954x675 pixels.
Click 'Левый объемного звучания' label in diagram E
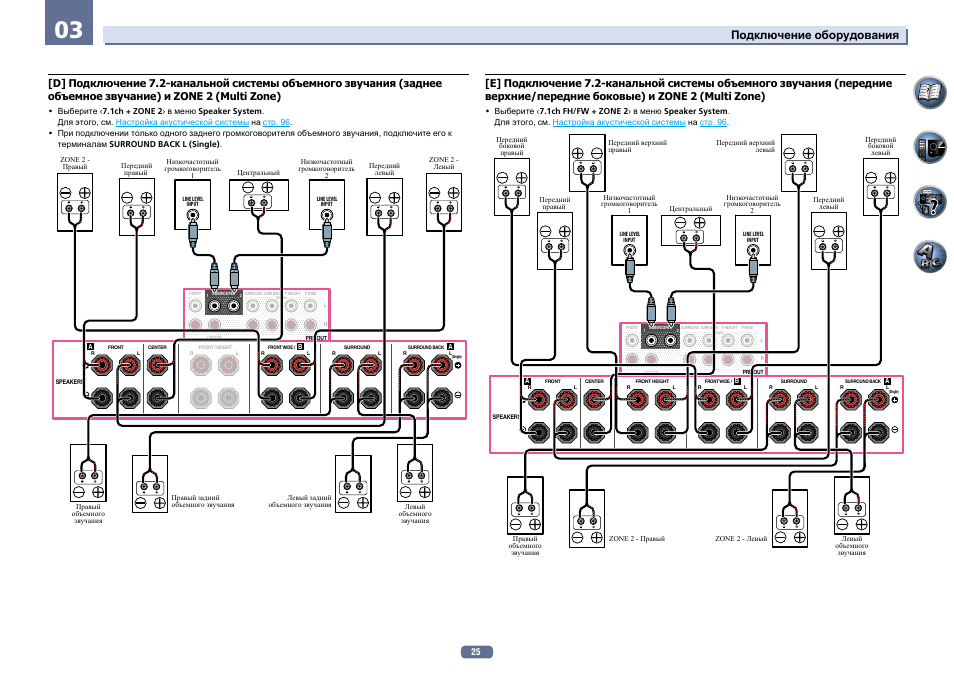click(852, 546)
